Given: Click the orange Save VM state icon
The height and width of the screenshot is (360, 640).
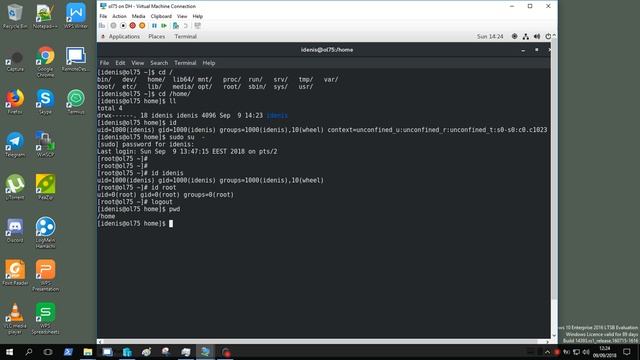Looking at the screenshot, I should click(x=142, y=26).
